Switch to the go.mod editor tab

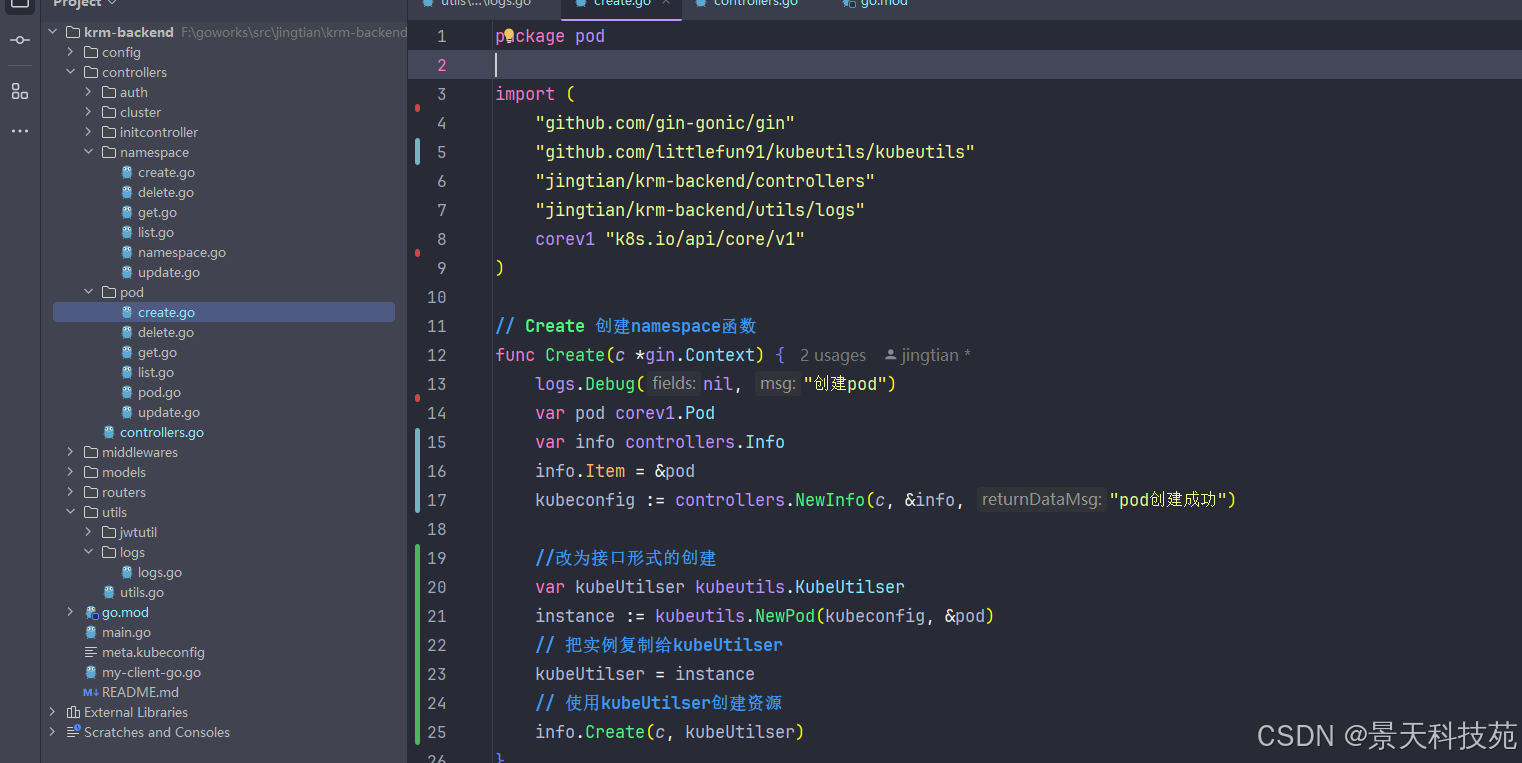point(875,5)
